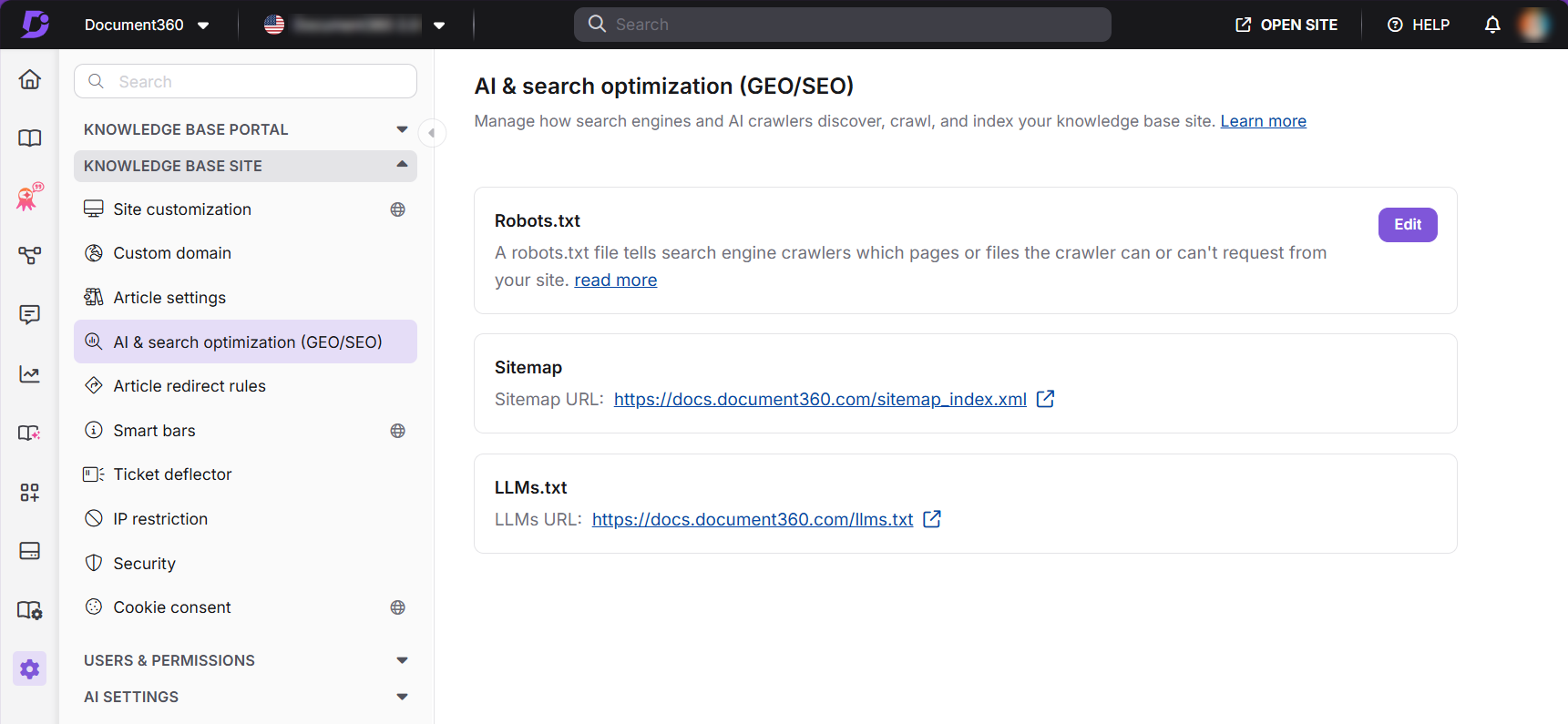The width and height of the screenshot is (1568, 724).
Task: Focus the top global Search field
Action: tap(843, 25)
